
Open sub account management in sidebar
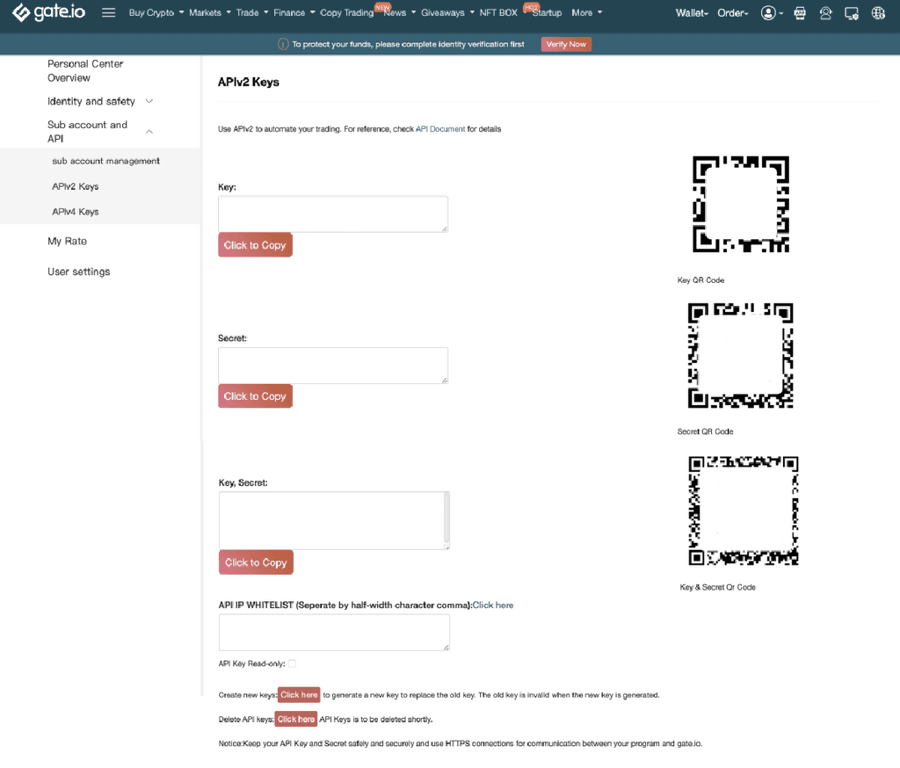(106, 161)
